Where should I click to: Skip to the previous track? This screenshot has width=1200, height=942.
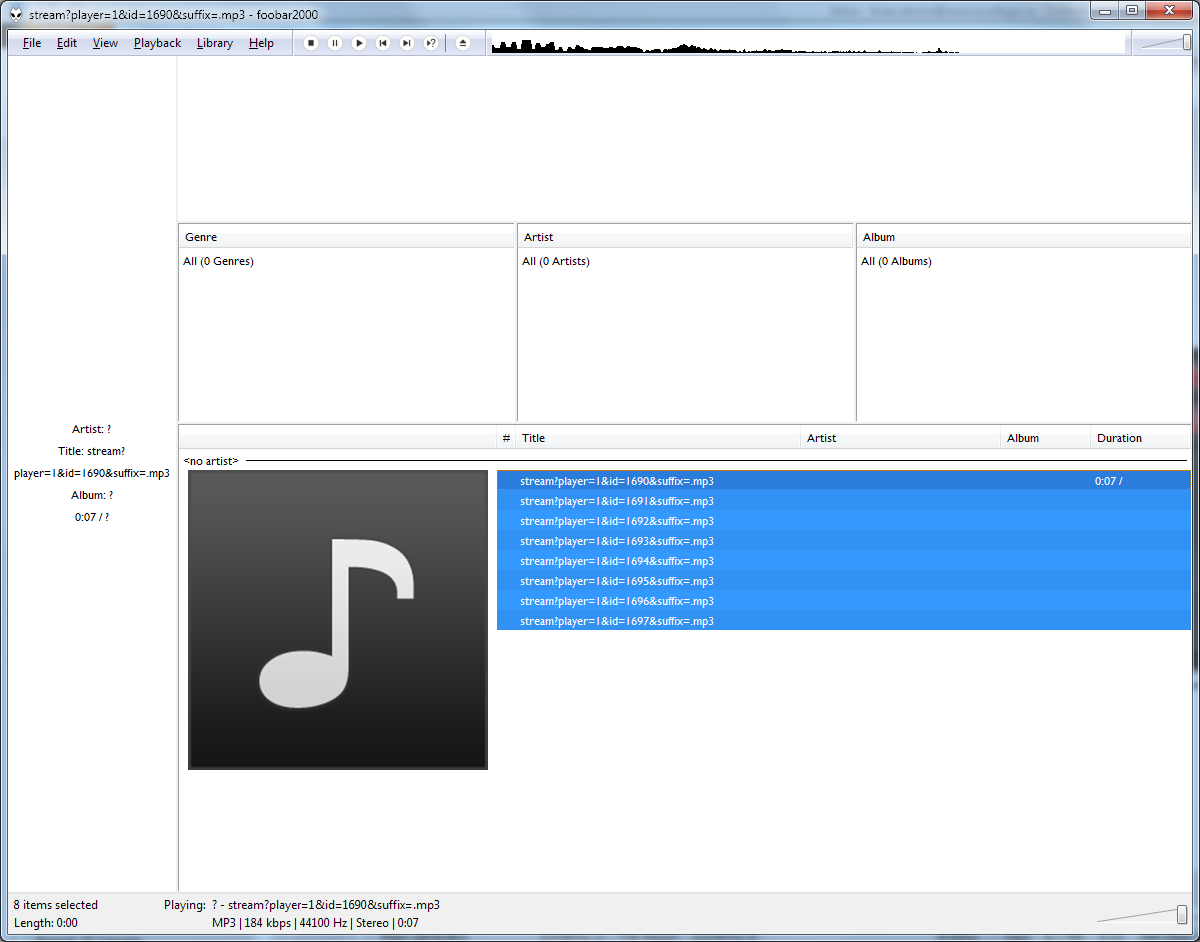coord(383,43)
